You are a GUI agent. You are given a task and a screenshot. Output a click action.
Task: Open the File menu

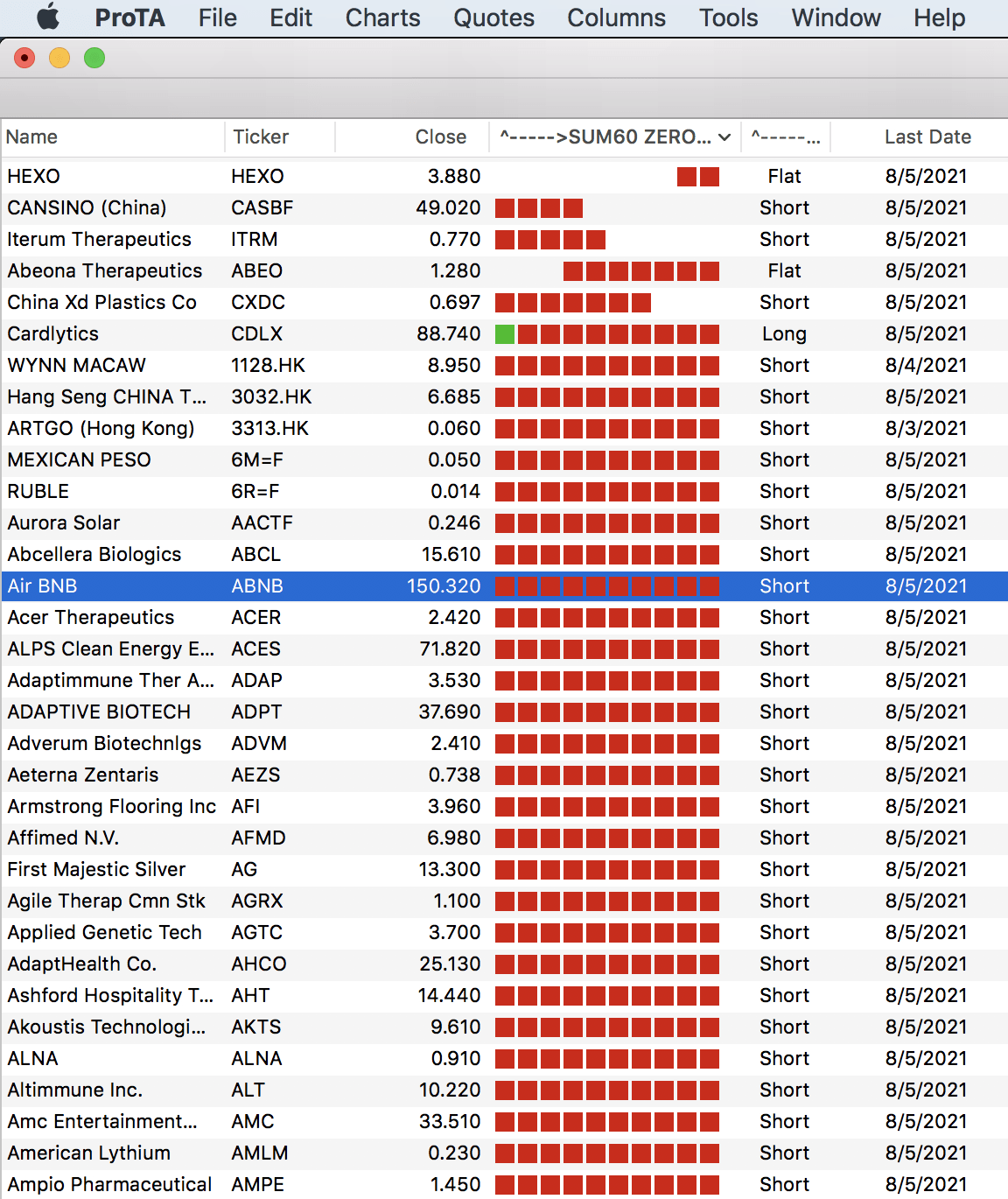tap(217, 18)
